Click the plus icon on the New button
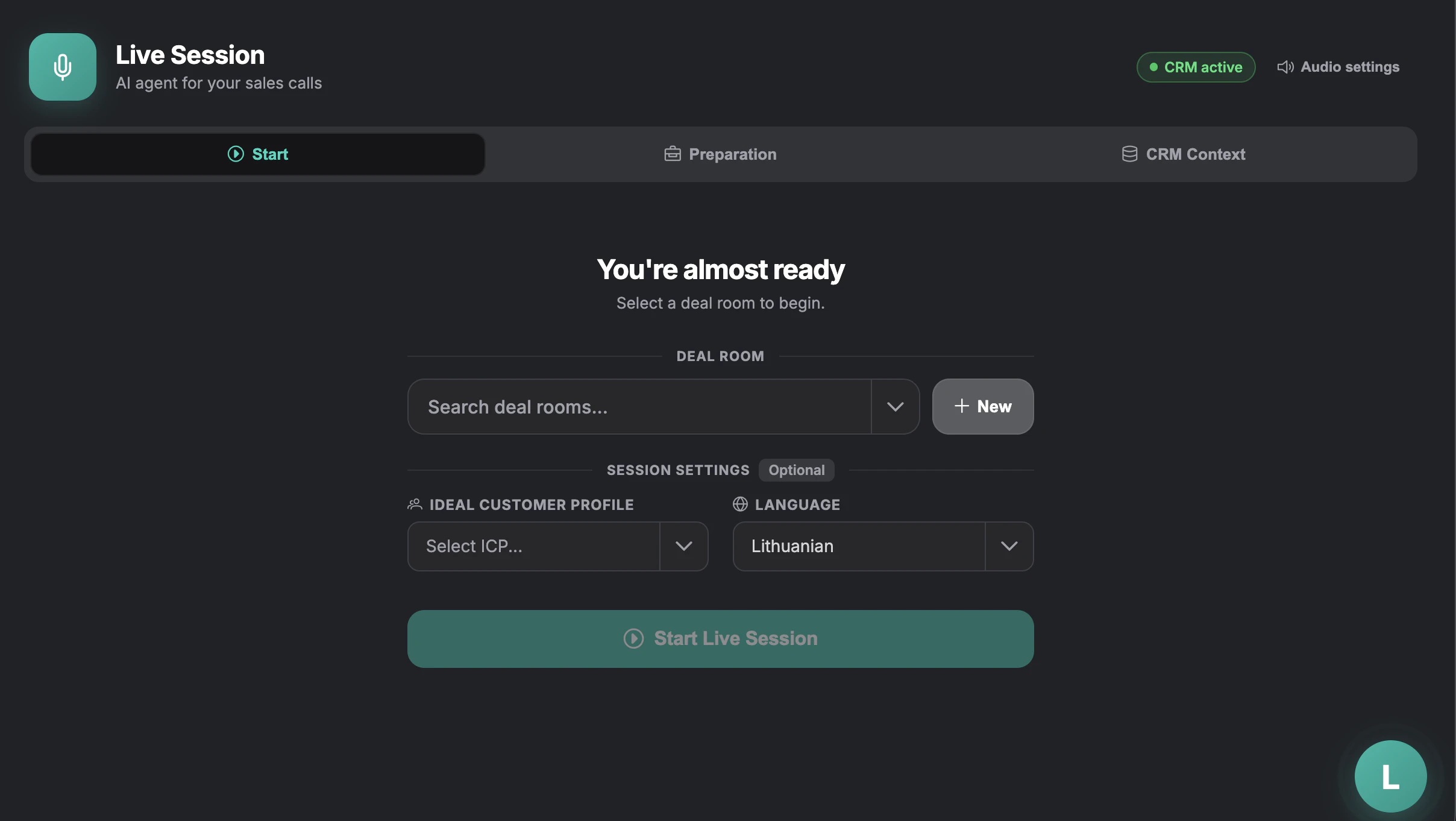 (x=961, y=406)
